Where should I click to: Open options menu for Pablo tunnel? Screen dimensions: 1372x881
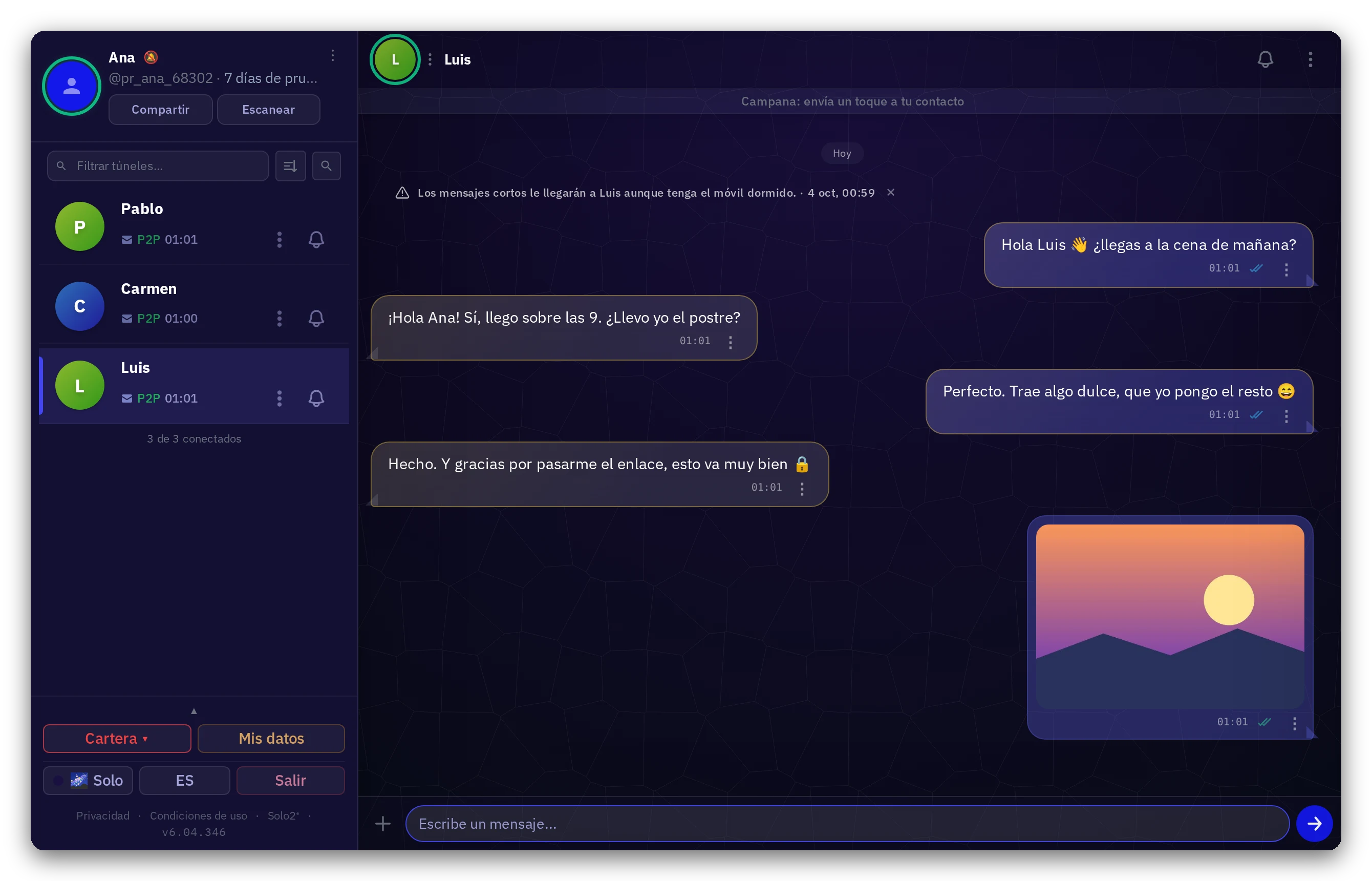pos(280,239)
